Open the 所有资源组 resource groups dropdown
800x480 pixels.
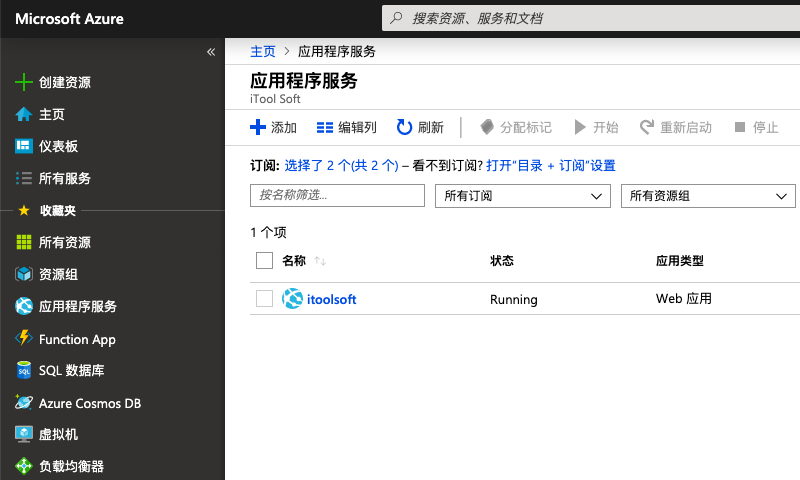708,196
